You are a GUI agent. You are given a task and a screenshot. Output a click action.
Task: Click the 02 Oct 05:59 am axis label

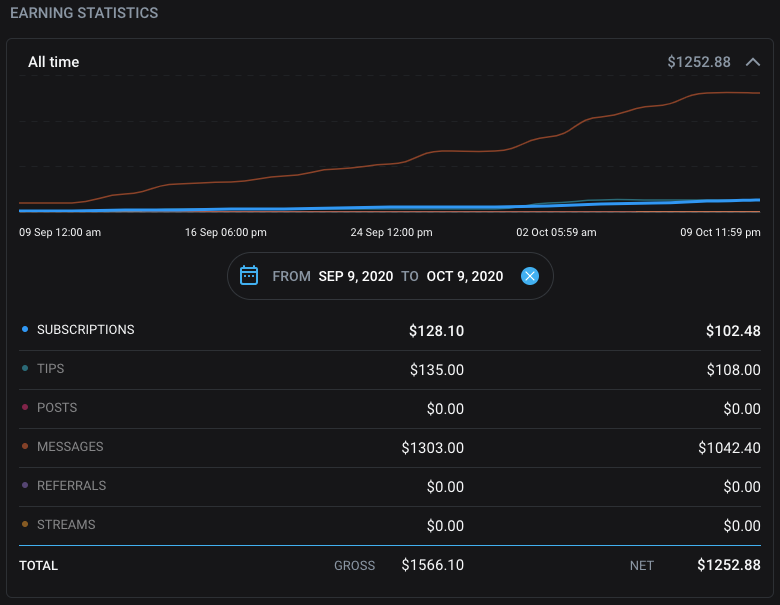tap(556, 232)
